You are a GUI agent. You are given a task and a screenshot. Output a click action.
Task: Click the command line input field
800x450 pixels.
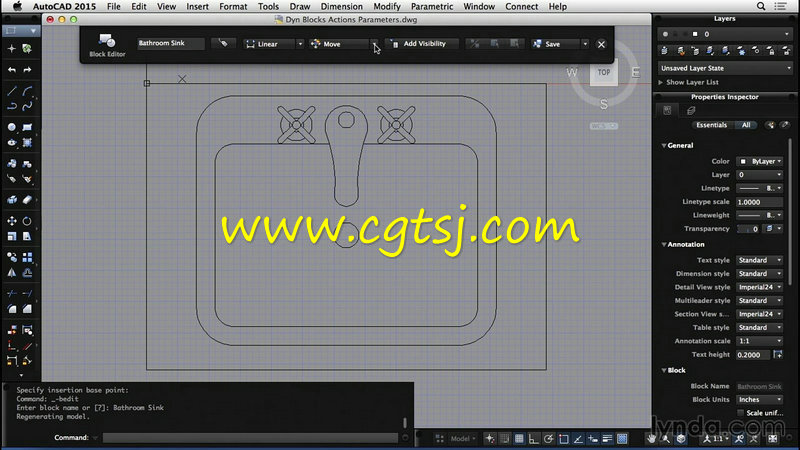click(x=250, y=438)
